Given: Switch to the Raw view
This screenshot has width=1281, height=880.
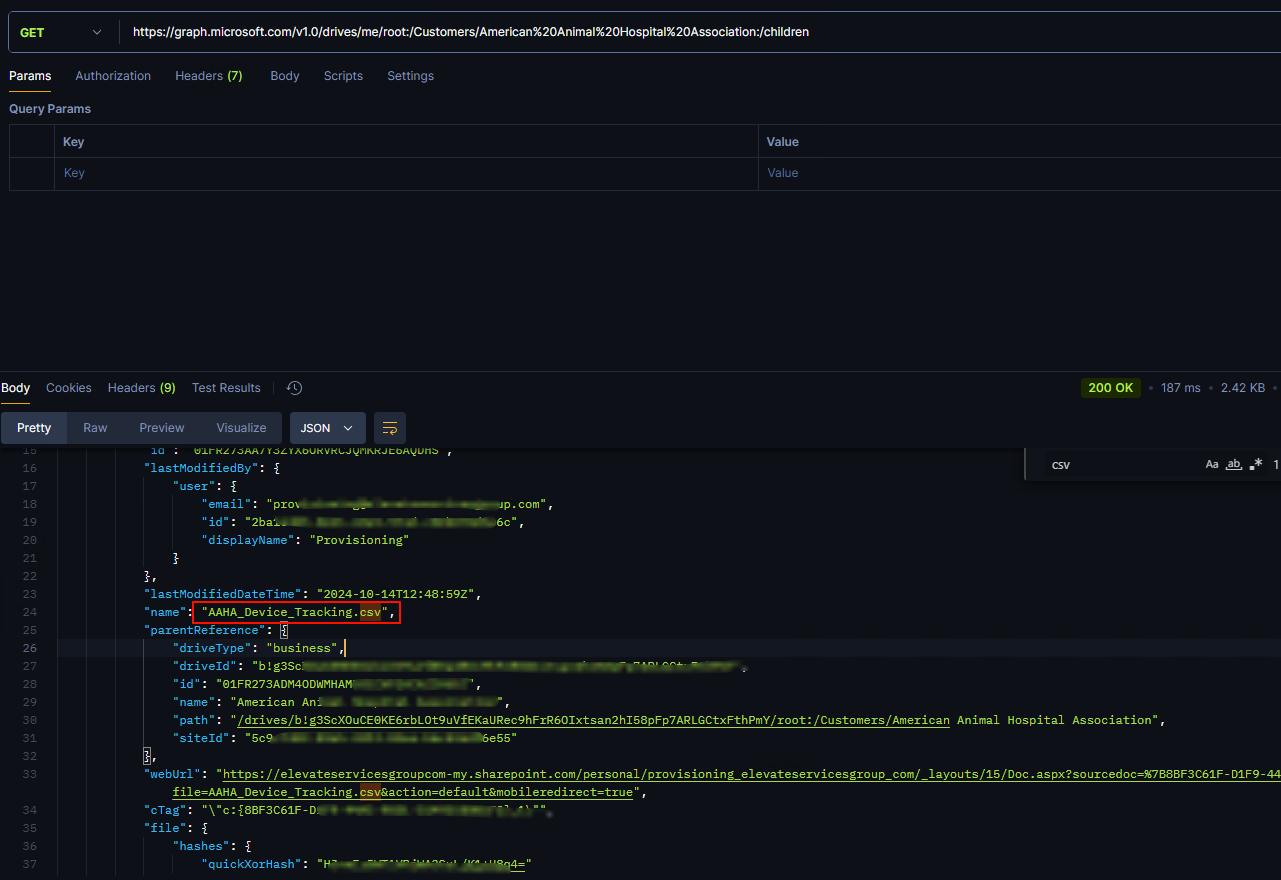Looking at the screenshot, I should pos(95,428).
